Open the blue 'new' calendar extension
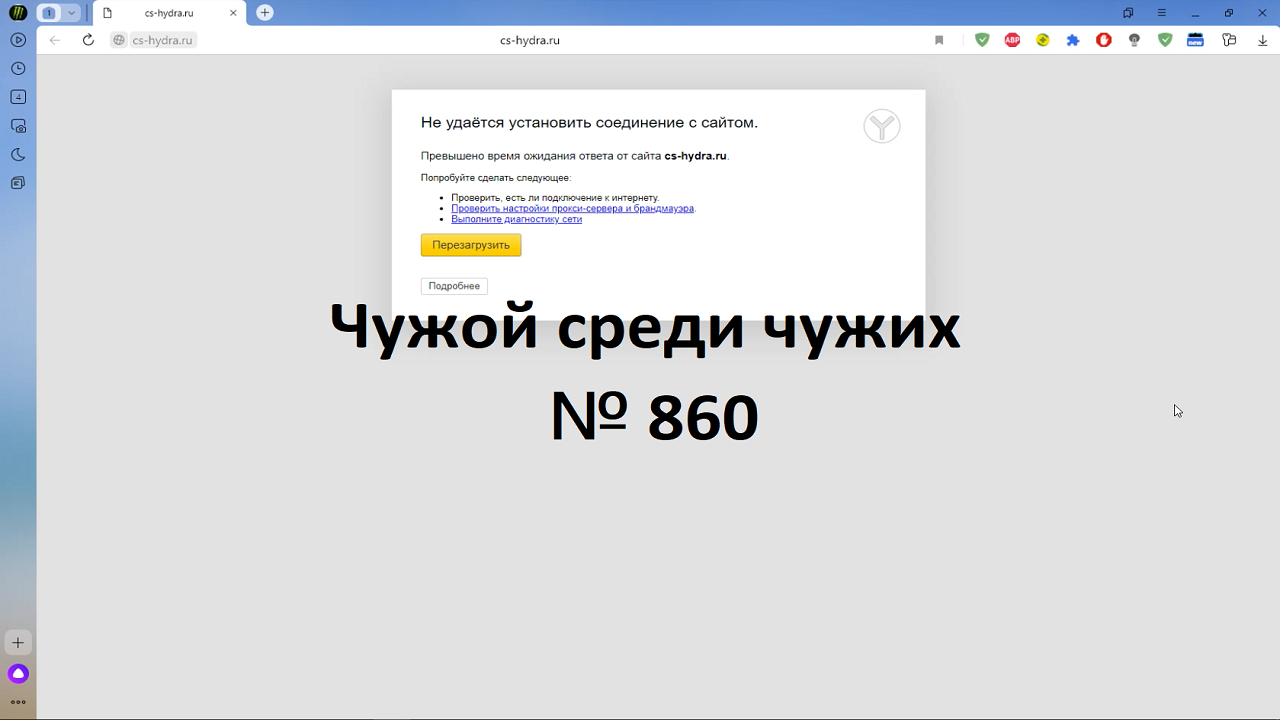Viewport: 1280px width, 720px height. pos(1195,40)
